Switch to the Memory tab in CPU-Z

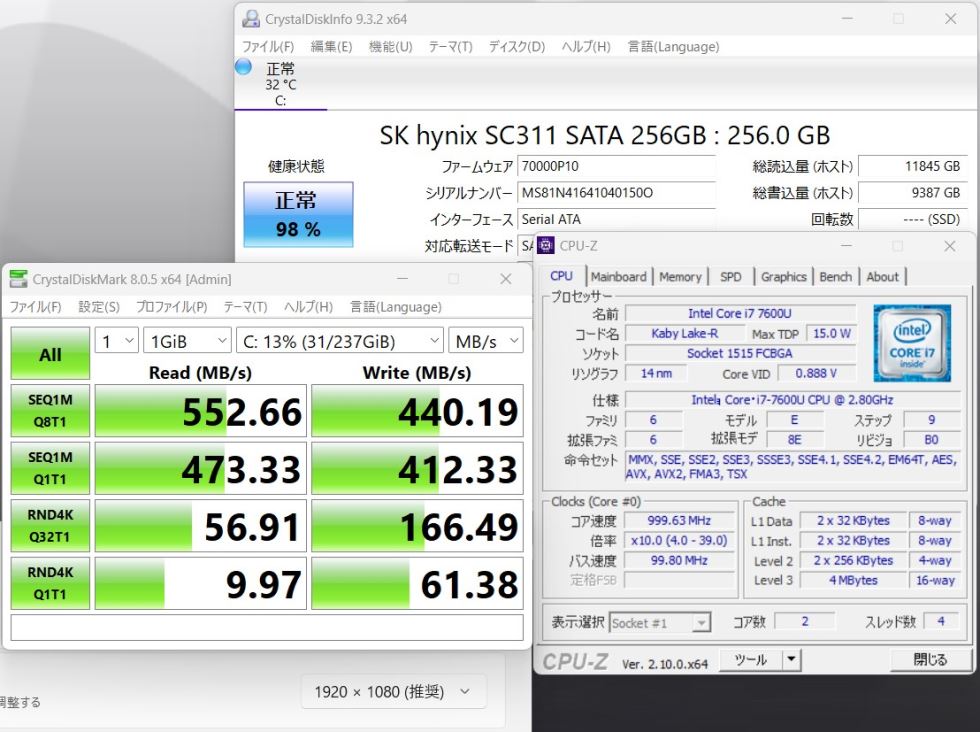pos(680,276)
